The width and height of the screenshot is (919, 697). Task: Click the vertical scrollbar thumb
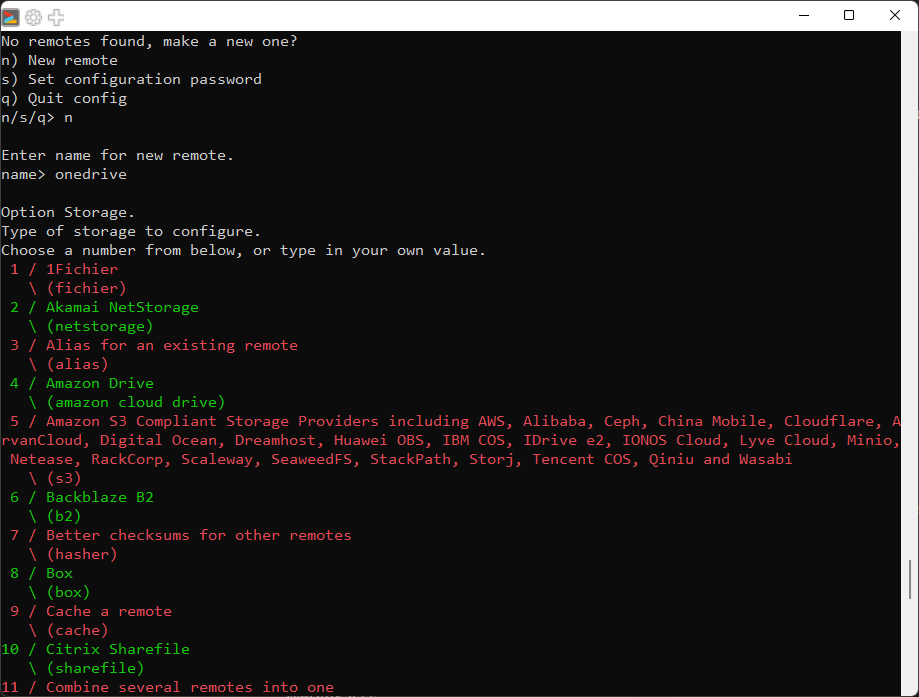click(910, 579)
